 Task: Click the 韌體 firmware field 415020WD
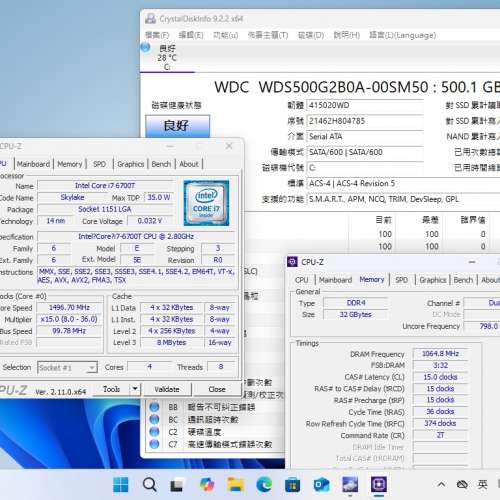coord(365,105)
